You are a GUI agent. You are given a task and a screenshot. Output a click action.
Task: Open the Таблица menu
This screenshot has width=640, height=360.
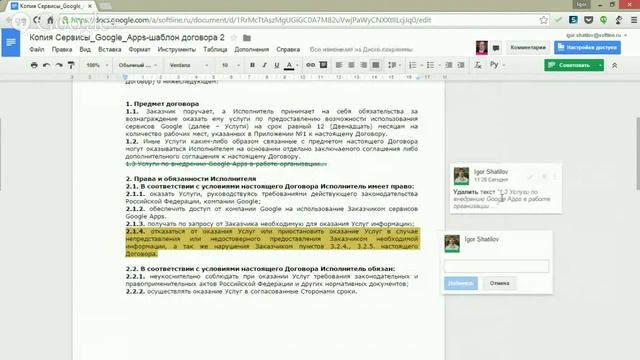click(x=215, y=49)
